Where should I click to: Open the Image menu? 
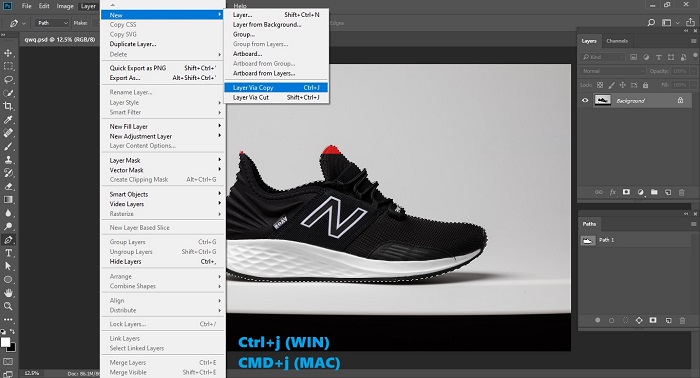(x=65, y=6)
